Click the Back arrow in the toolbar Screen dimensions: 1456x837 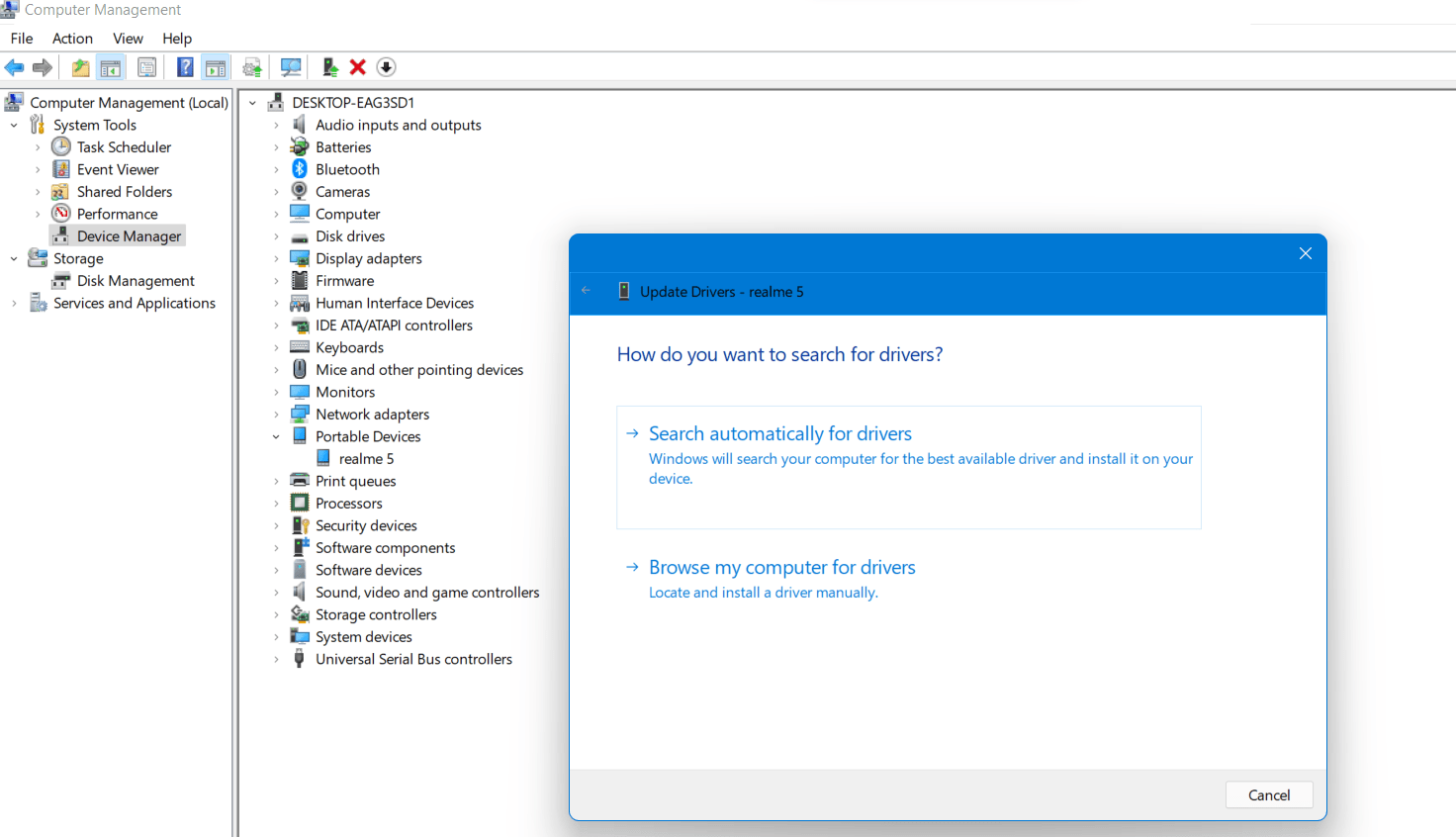click(14, 67)
